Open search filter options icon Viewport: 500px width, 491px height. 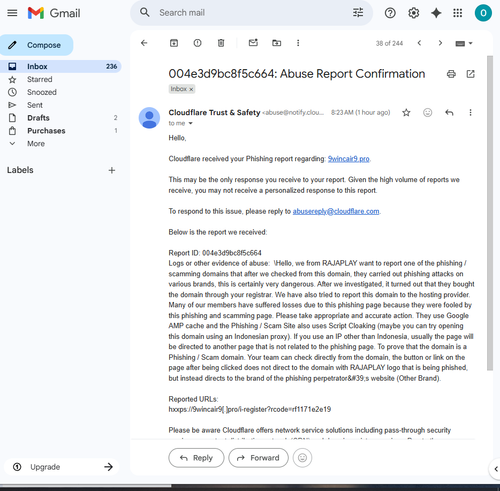click(x=358, y=13)
